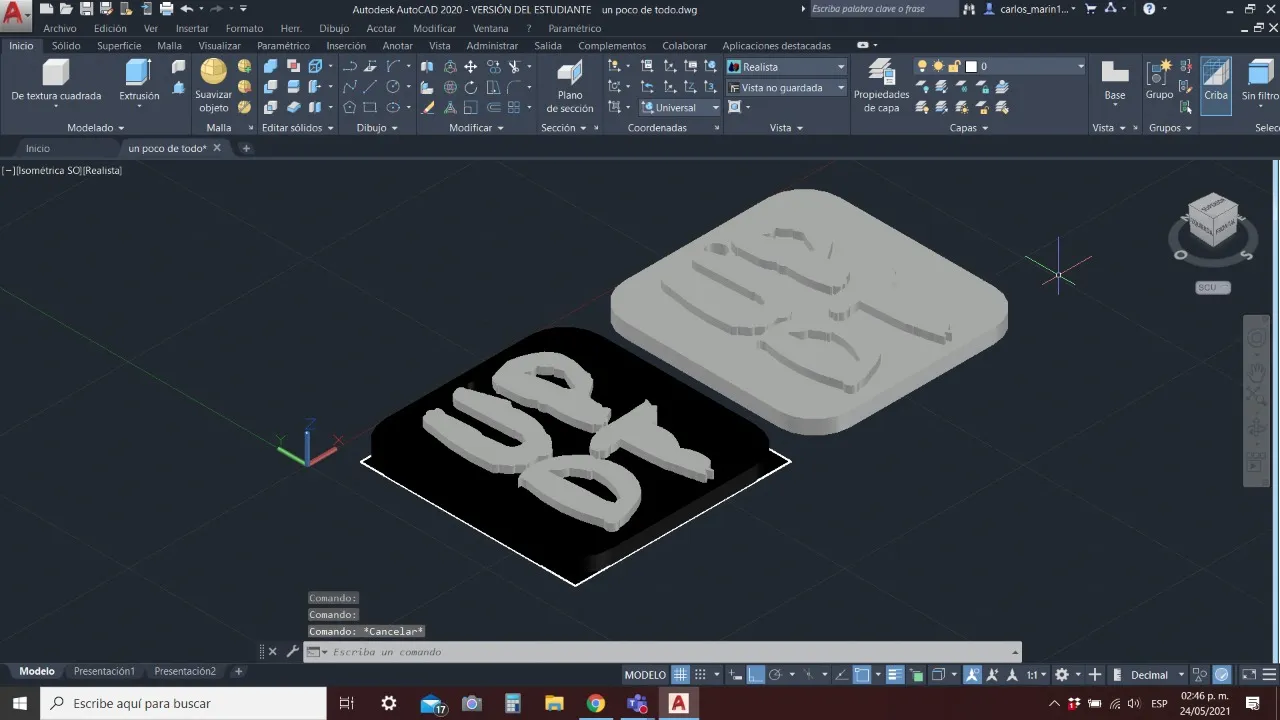Image resolution: width=1280 pixels, height=720 pixels.
Task: Switch to the Presentación1 layout tab
Action: click(x=104, y=671)
